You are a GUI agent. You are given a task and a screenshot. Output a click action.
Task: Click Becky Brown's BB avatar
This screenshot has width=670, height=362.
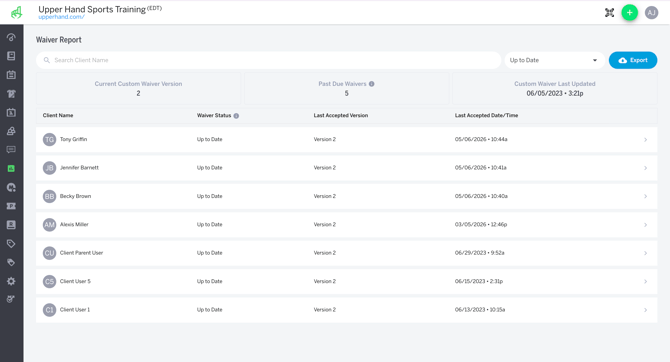50,196
